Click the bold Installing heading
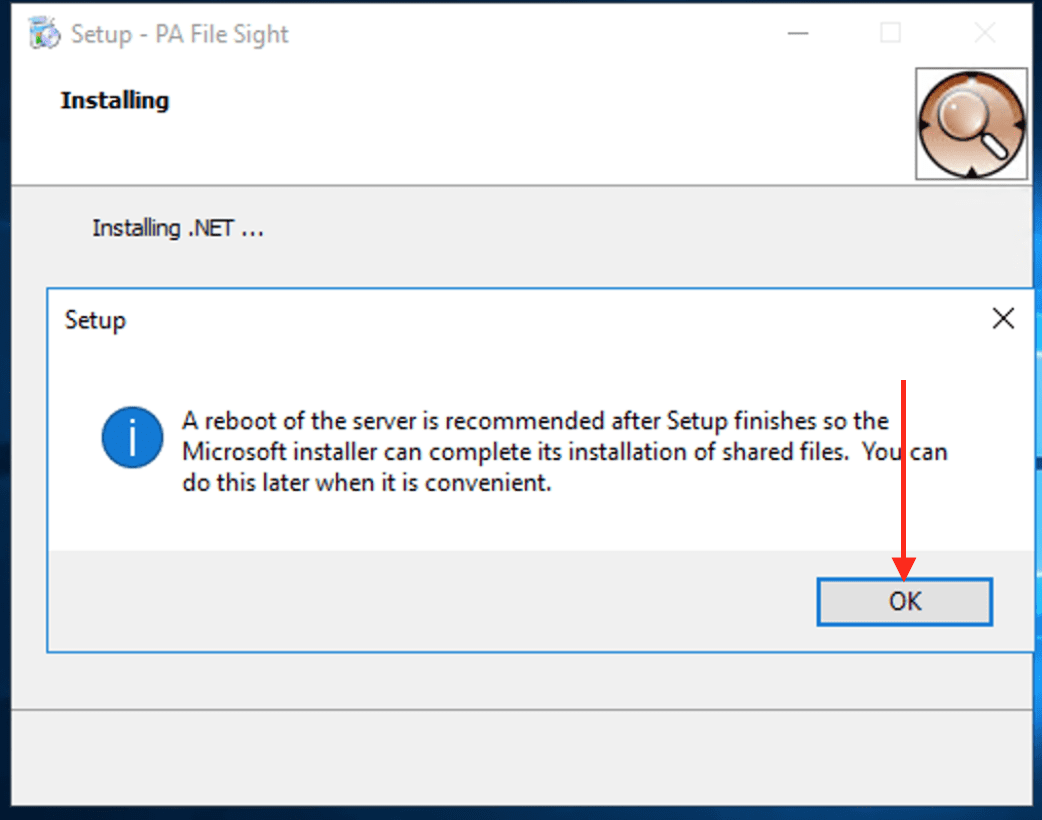This screenshot has height=820, width=1042. click(115, 100)
